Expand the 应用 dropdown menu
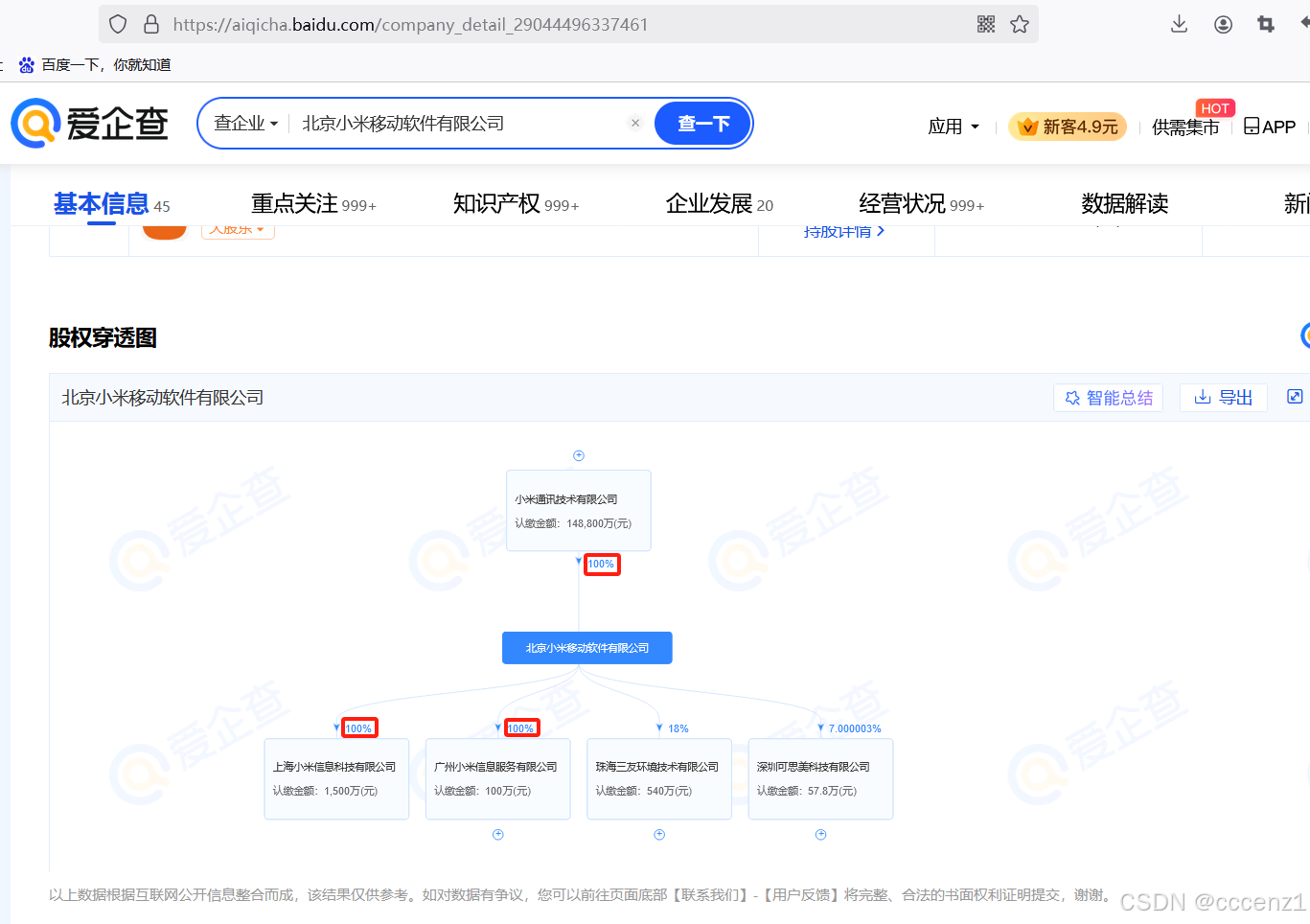This screenshot has width=1310, height=924. coord(954,127)
